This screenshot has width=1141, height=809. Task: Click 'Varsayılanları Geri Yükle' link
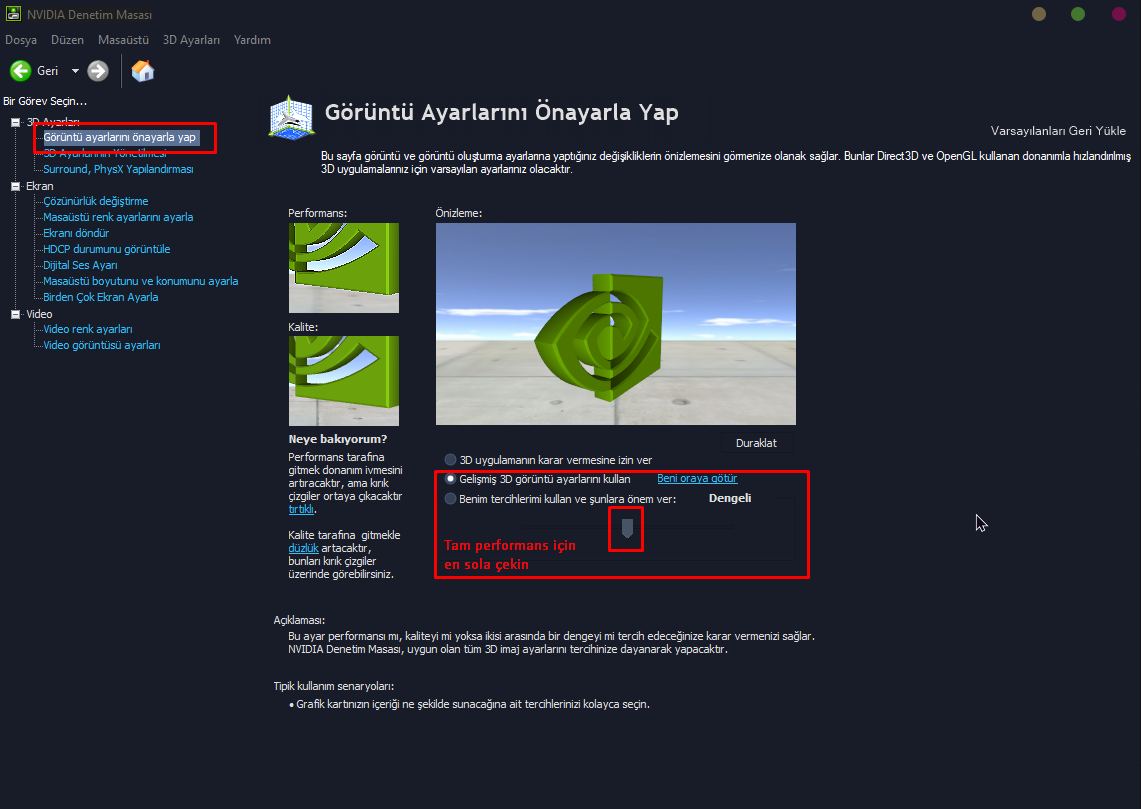pyautogui.click(x=1058, y=131)
